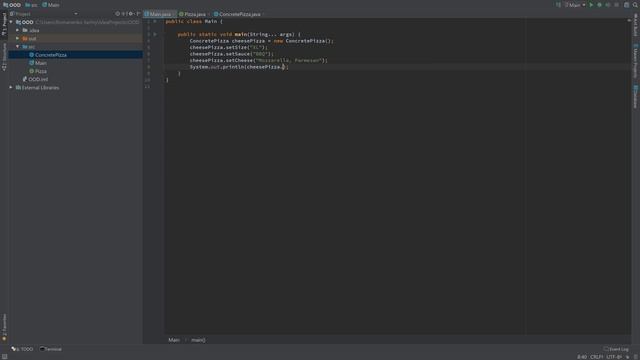Click the run gutter arrow beside main method
Screen dimensions: 640x360
(x=155, y=34)
